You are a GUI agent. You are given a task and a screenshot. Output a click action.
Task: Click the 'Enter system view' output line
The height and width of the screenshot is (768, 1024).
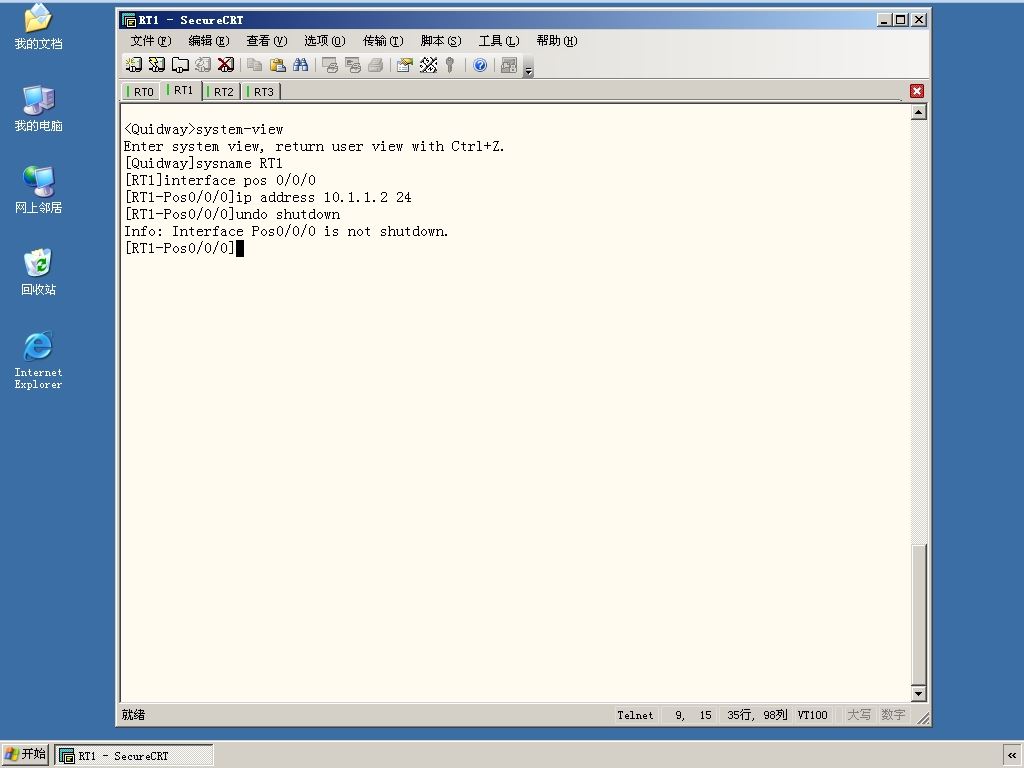click(x=314, y=146)
